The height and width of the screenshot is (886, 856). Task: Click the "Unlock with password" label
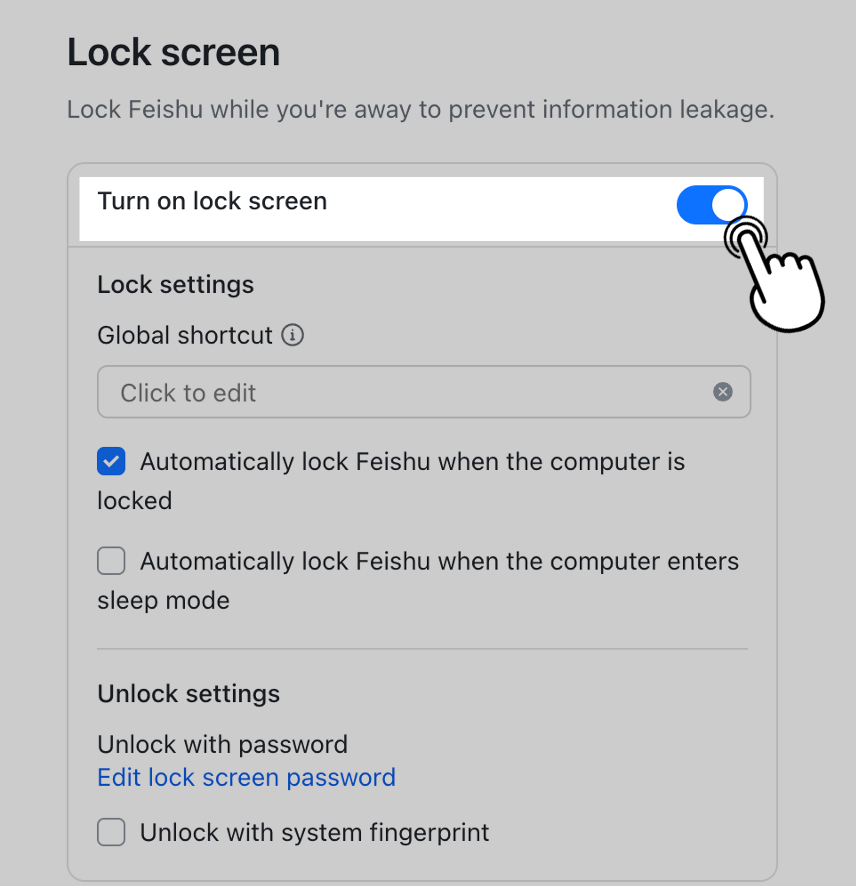(x=222, y=745)
